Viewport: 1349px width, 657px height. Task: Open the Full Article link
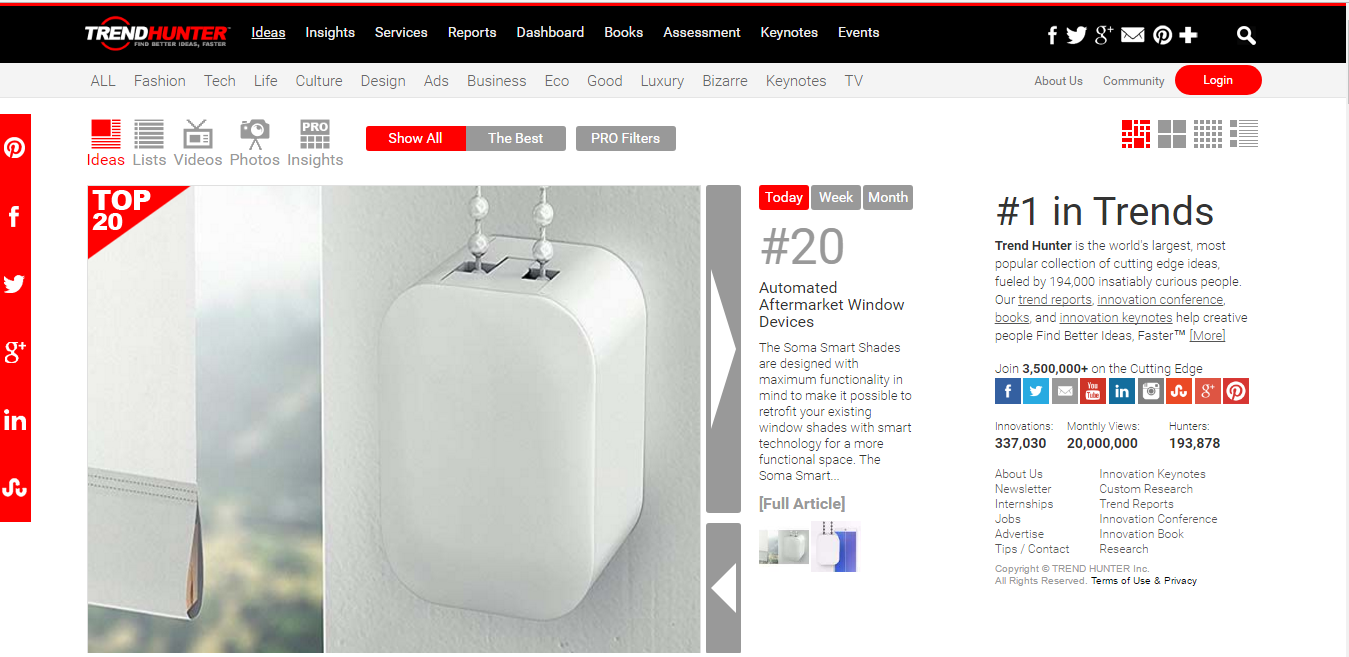click(x=802, y=503)
